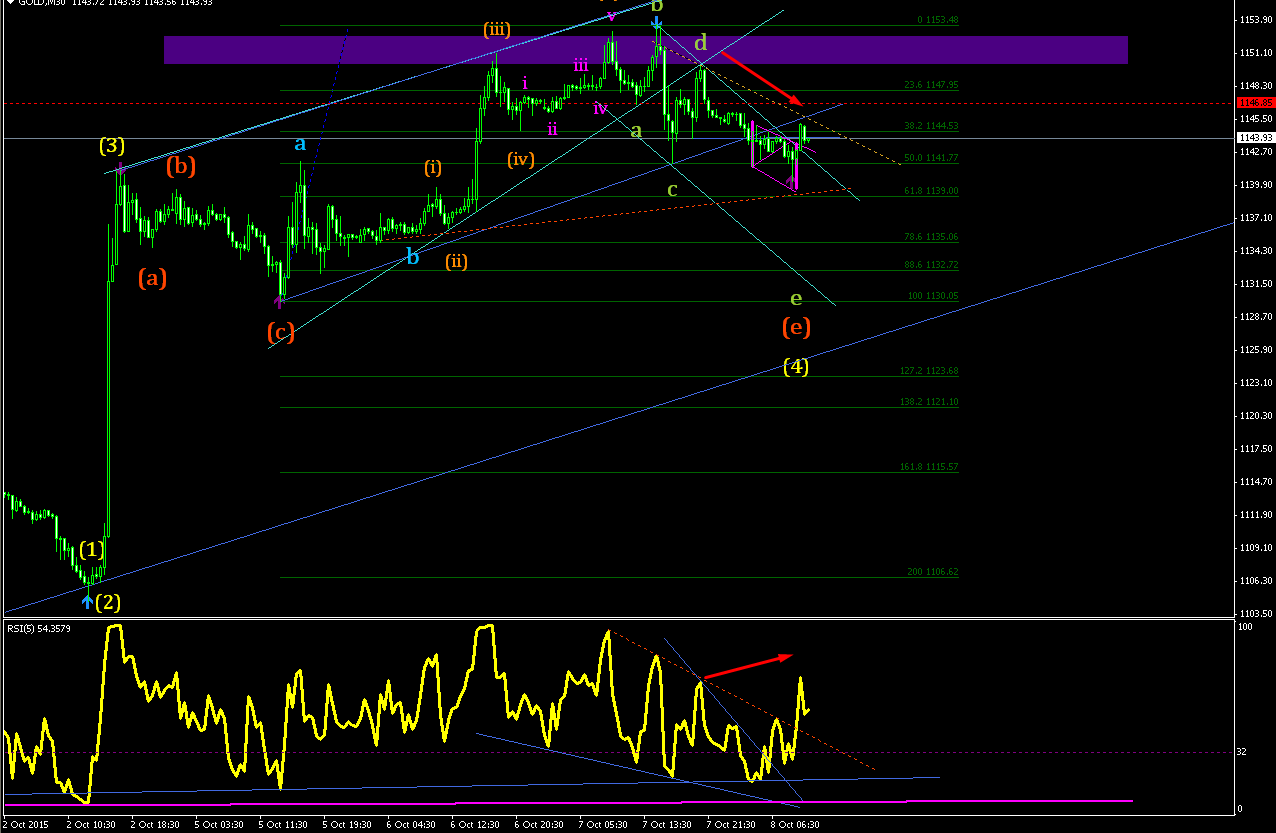Select the orange (iii) sub-wave label
The image size is (1276, 833).
point(497,29)
